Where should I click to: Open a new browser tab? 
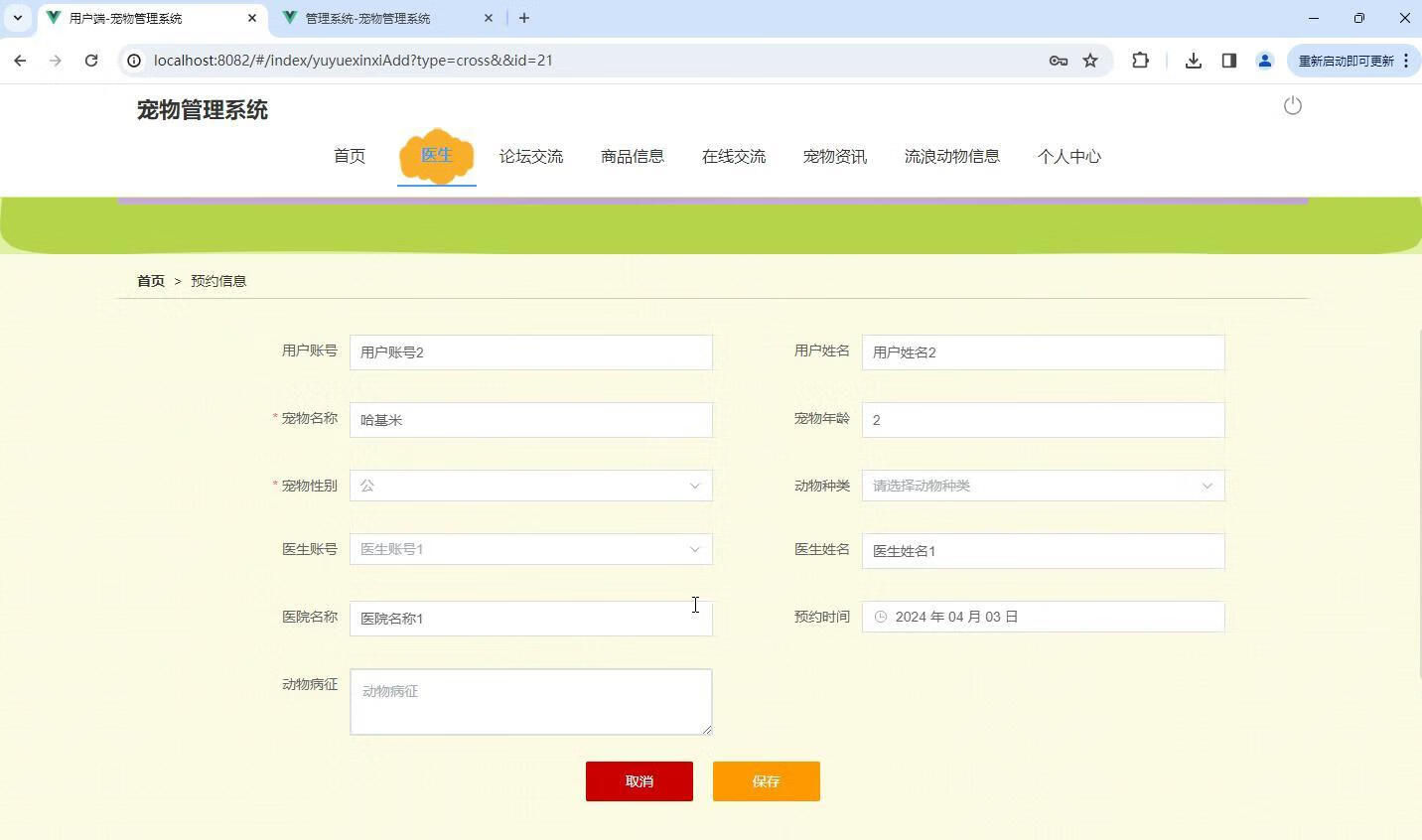tap(524, 18)
